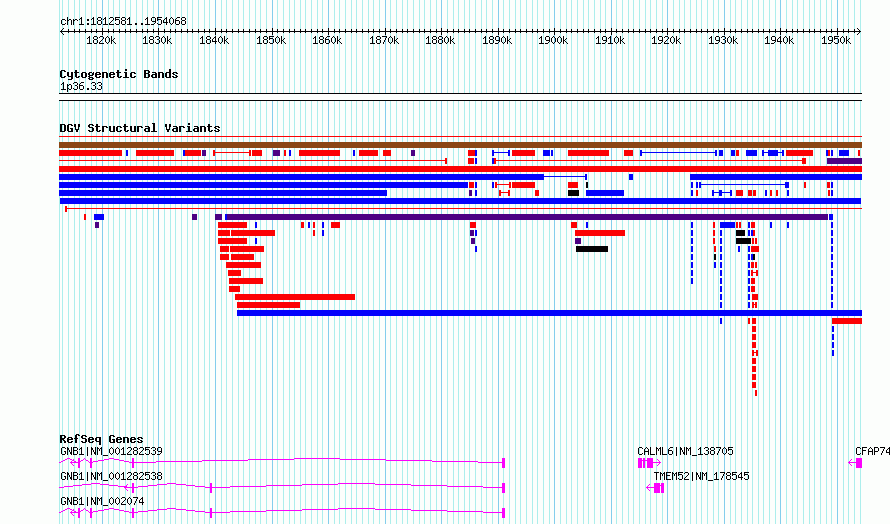Viewport: 890px width, 524px height.
Task: Open the RefSeq Genes track title
Action: click(101, 439)
